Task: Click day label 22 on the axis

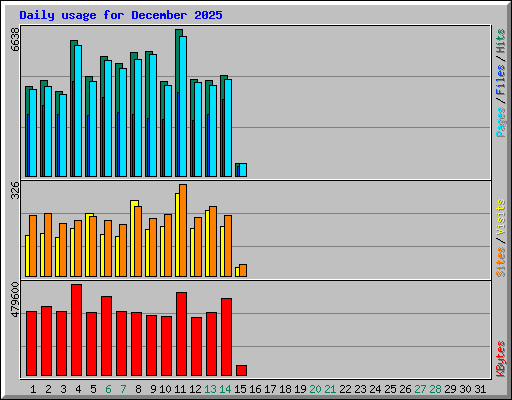Action: coord(345,389)
